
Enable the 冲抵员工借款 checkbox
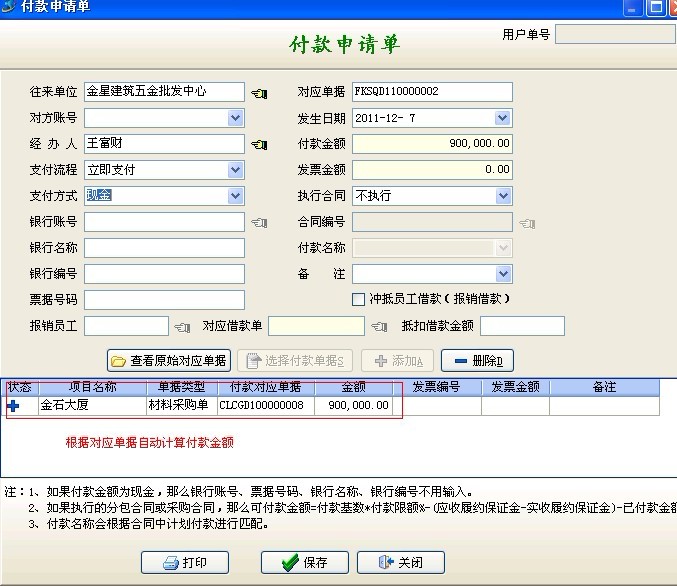(358, 299)
